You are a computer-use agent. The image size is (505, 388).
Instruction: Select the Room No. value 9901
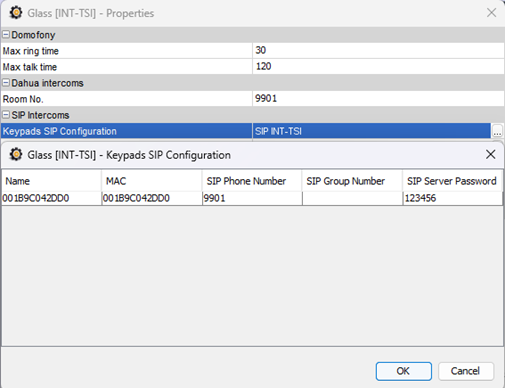coord(378,99)
